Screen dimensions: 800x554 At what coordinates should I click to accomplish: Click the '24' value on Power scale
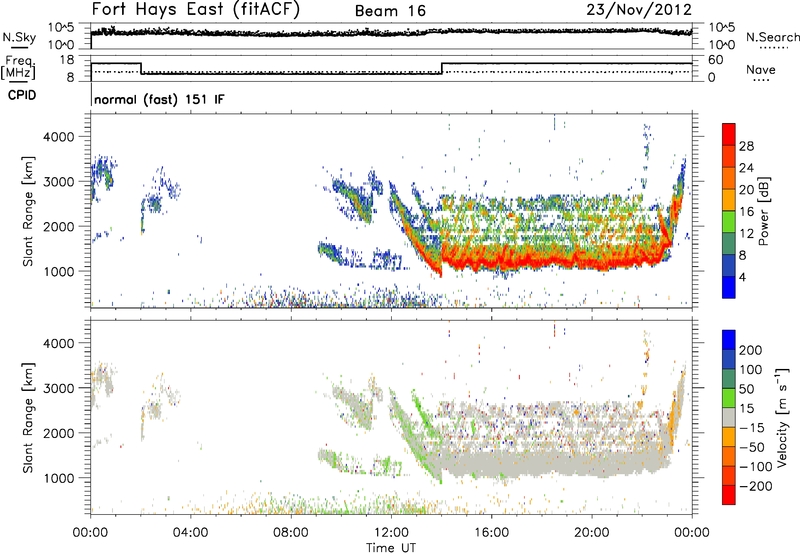pos(746,168)
